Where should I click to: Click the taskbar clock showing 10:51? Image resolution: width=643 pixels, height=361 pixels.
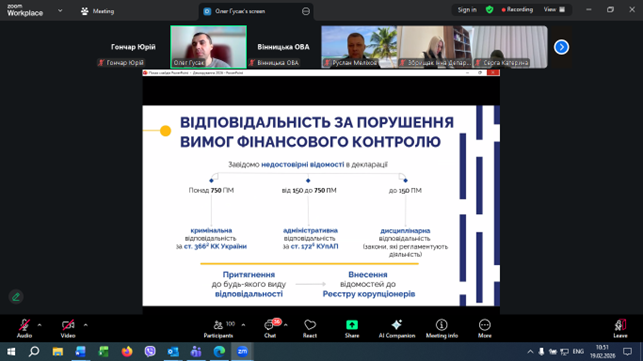pos(603,352)
